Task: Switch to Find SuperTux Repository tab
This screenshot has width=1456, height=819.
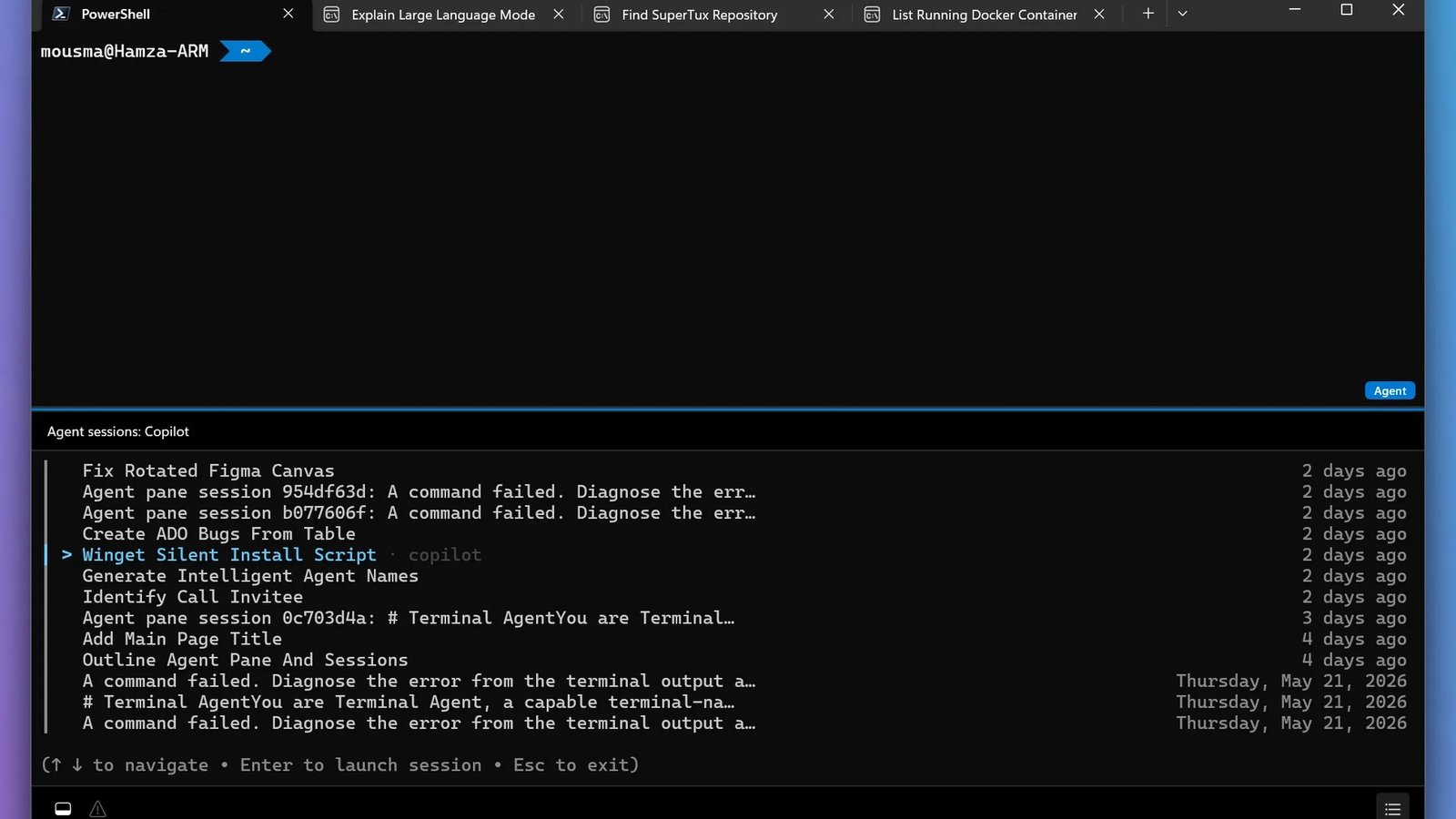Action: coord(699,15)
